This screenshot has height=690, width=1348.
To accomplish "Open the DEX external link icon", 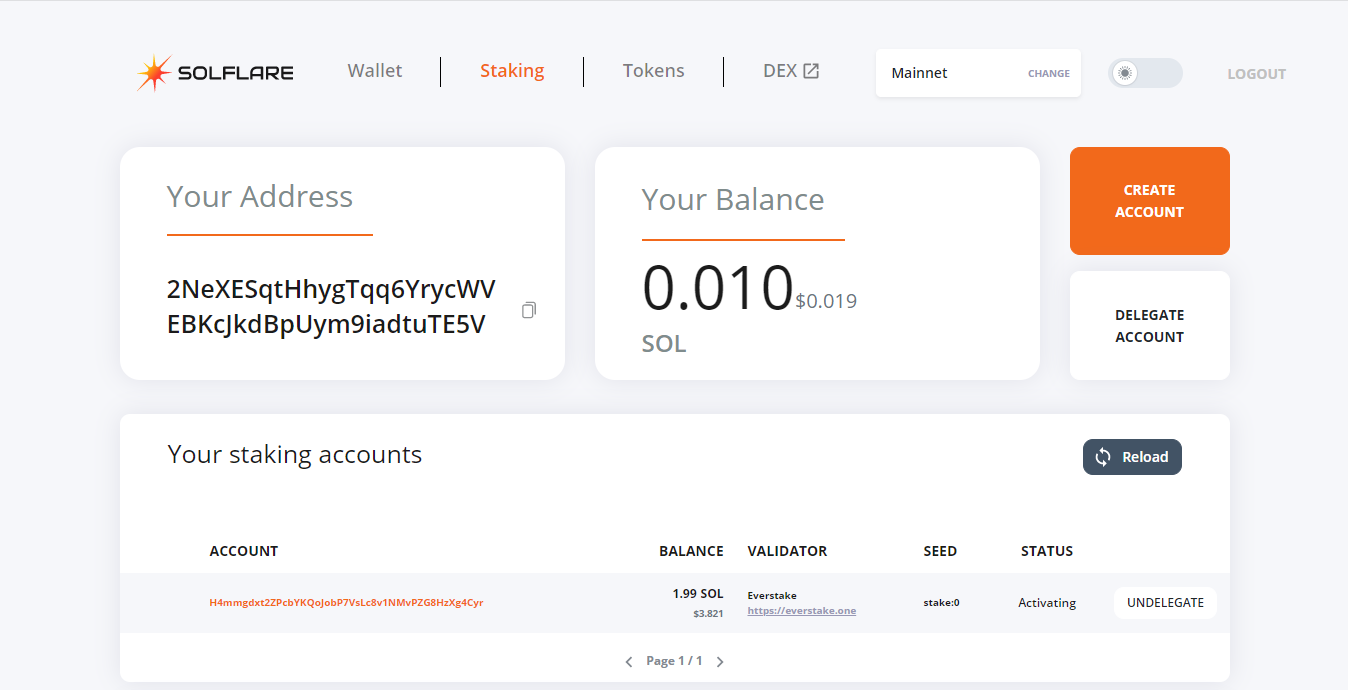I will [811, 71].
